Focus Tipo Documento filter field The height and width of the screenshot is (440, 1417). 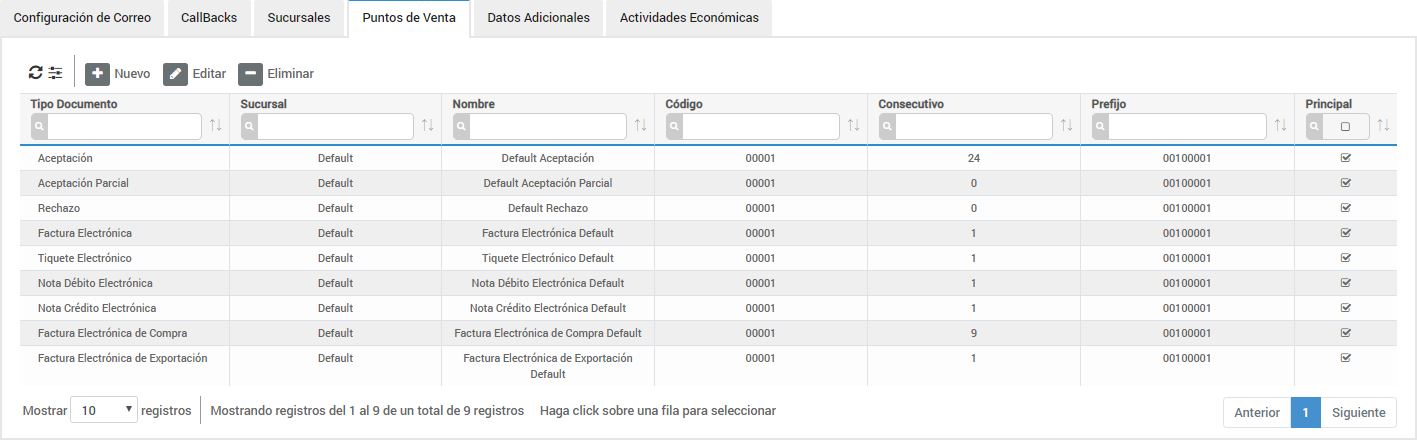[x=125, y=126]
